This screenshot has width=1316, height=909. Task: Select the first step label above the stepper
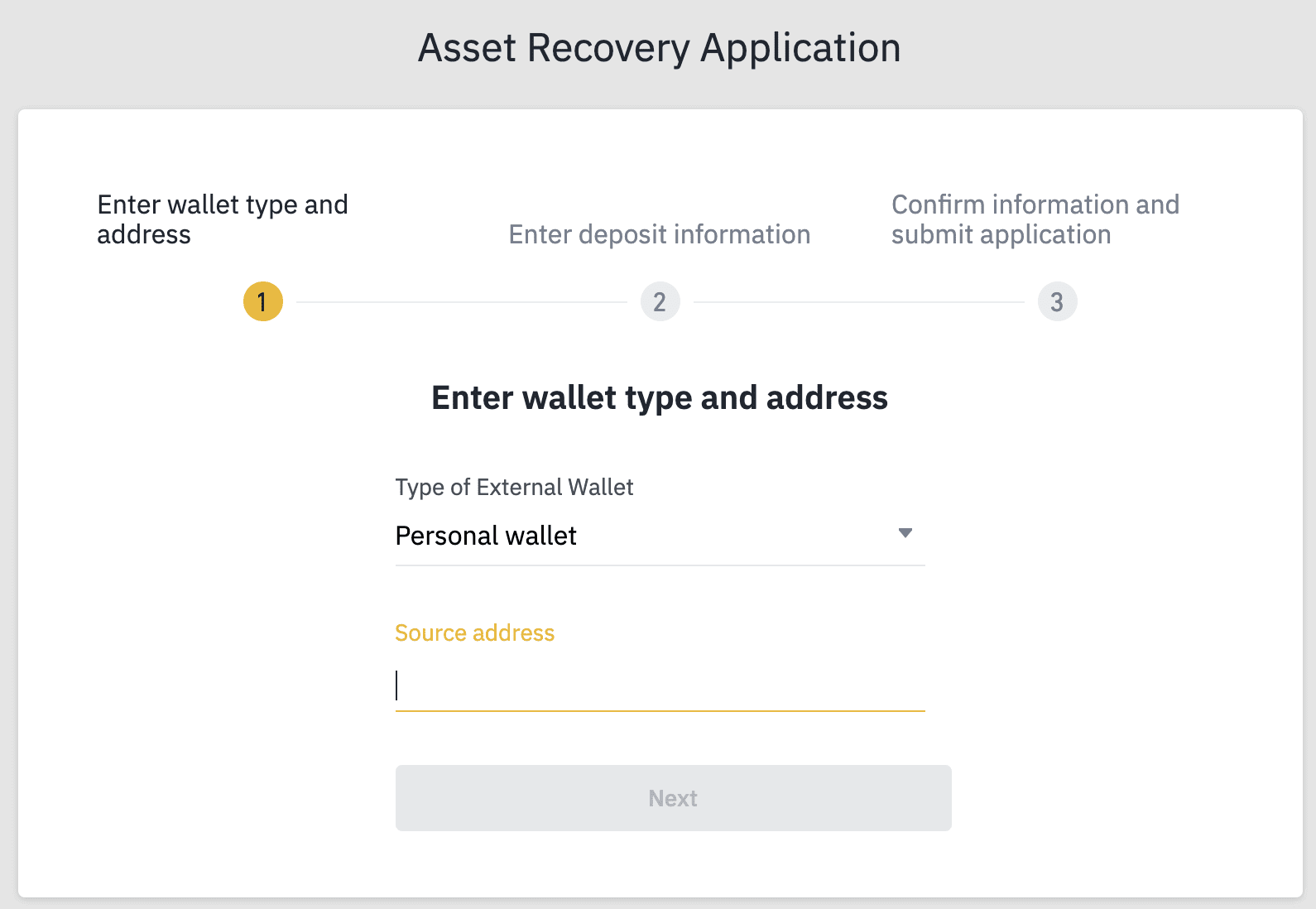(223, 219)
